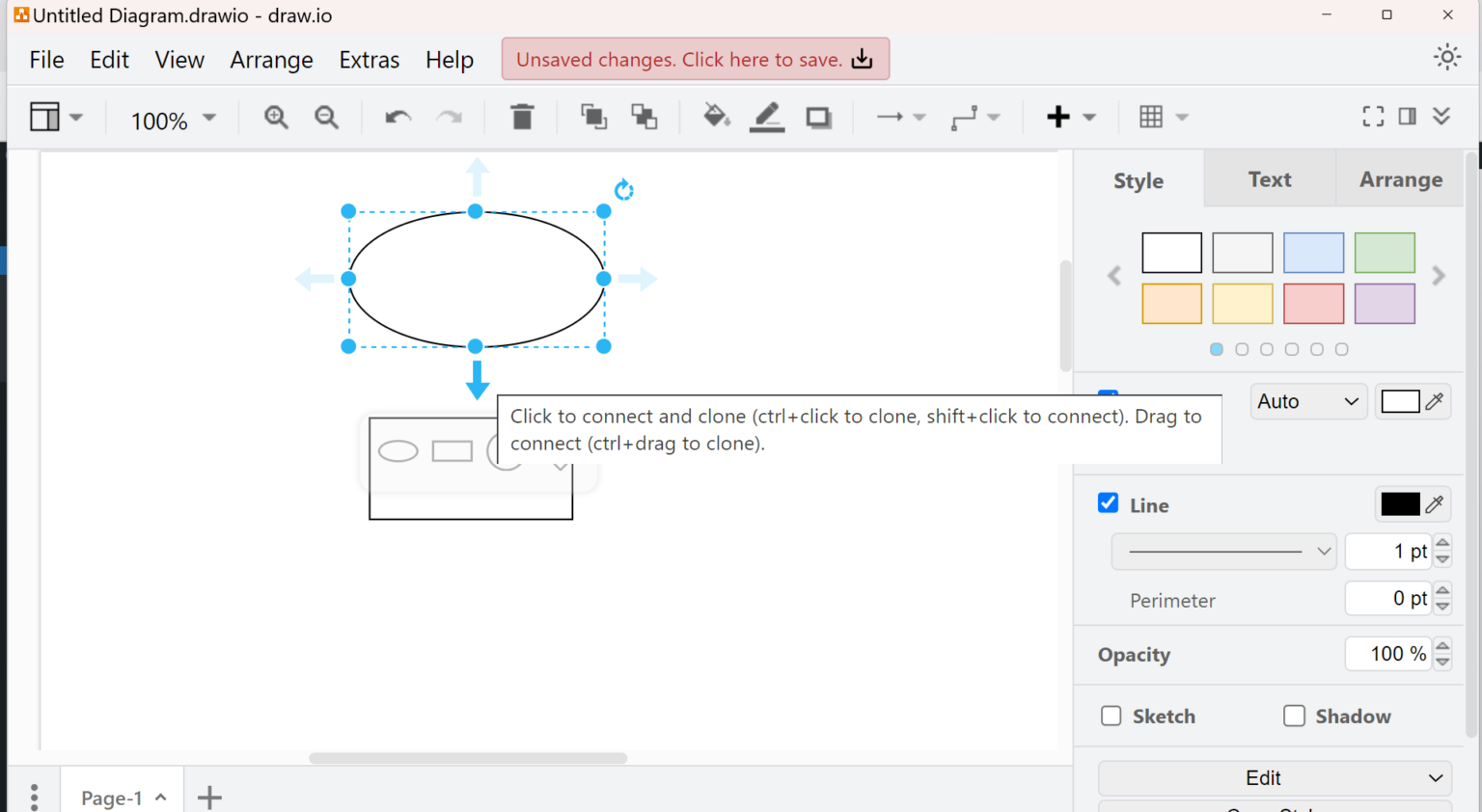Select the Delete icon to remove the shape
The height and width of the screenshot is (812, 1482).
coord(522,117)
